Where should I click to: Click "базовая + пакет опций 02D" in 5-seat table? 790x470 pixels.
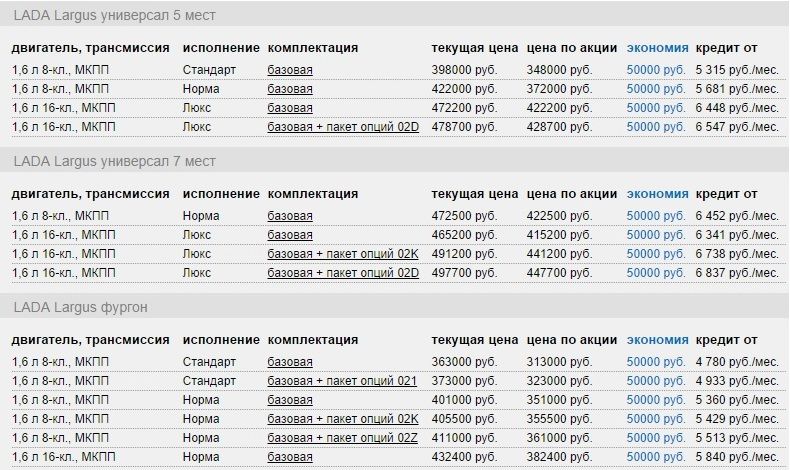click(x=343, y=127)
